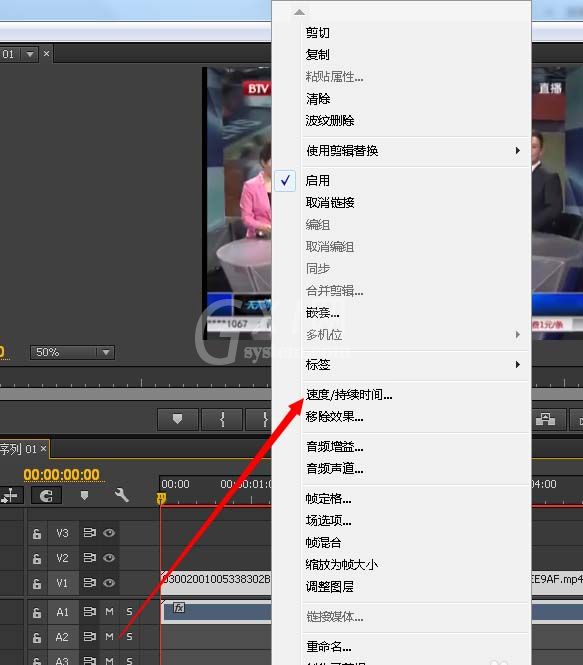Click the program monitor video preview
583x665 pixels.
pyautogui.click(x=237, y=203)
